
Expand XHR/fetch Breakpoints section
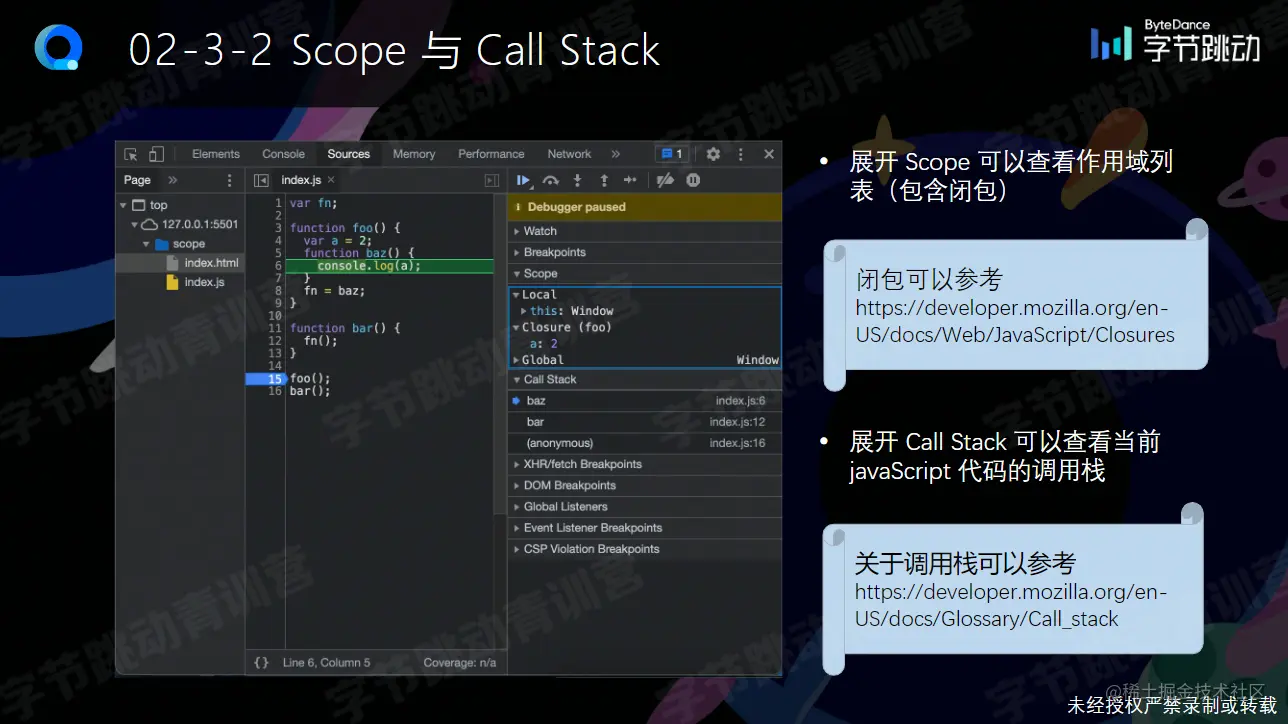coord(644,464)
